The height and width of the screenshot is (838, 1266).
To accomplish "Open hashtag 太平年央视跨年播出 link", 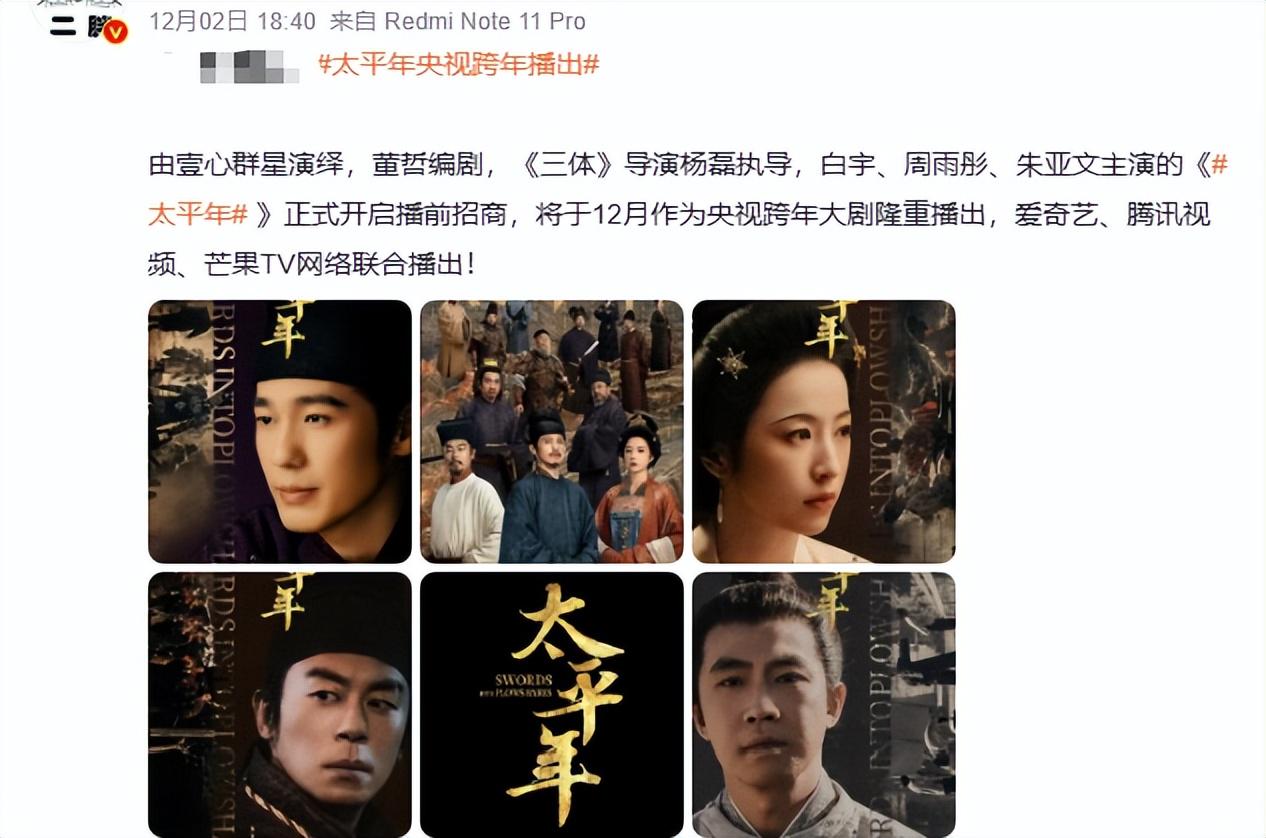I will [458, 65].
